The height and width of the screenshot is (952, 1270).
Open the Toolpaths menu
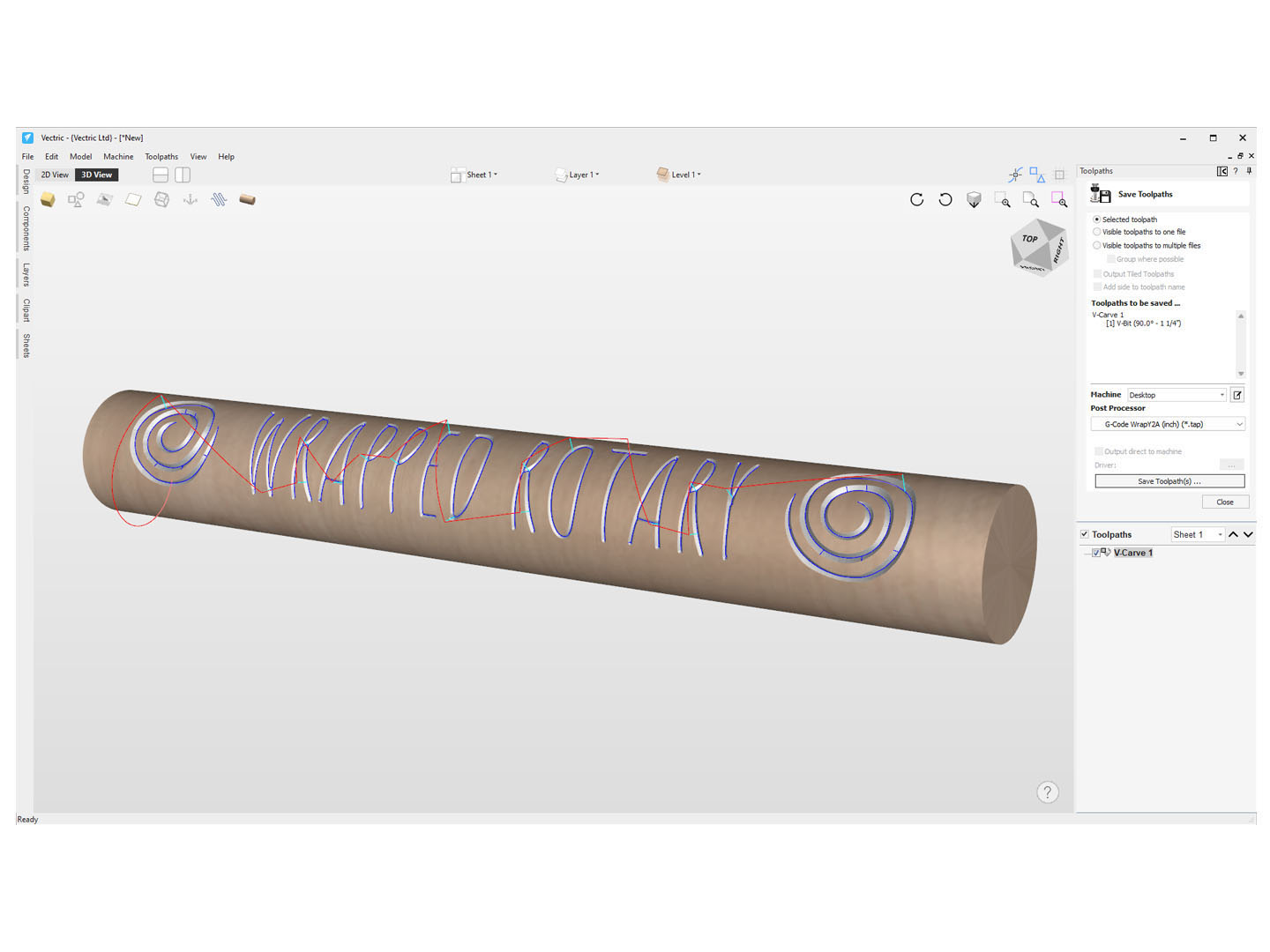pyautogui.click(x=161, y=157)
